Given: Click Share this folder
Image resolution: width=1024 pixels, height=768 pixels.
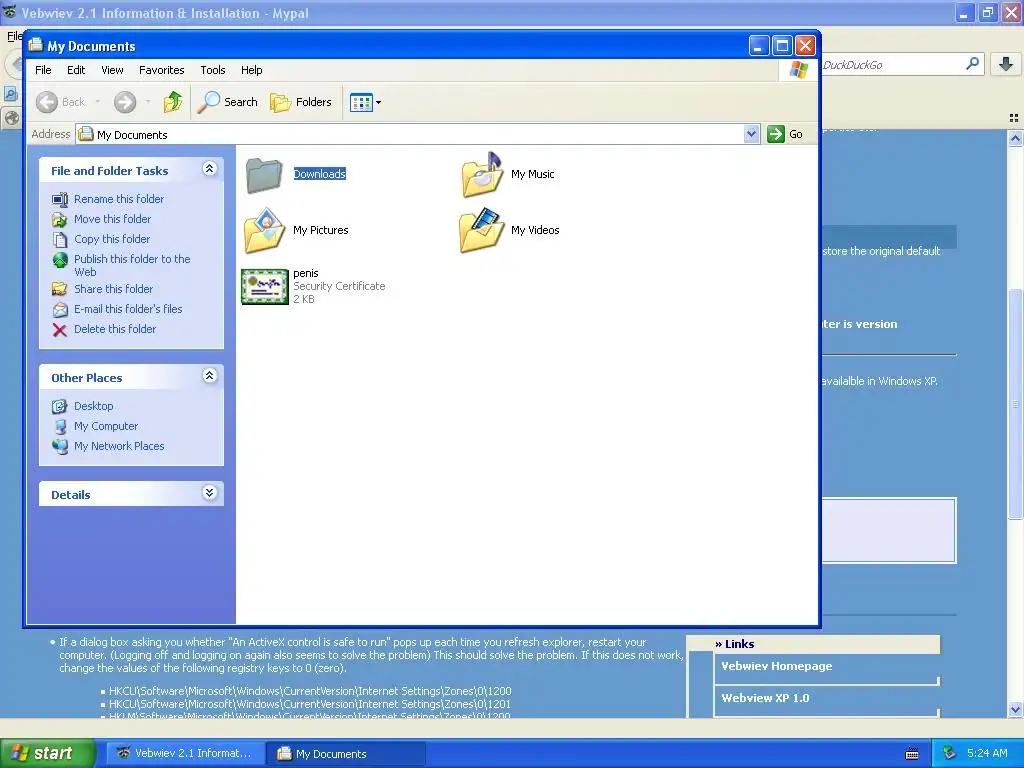Looking at the screenshot, I should 113,289.
